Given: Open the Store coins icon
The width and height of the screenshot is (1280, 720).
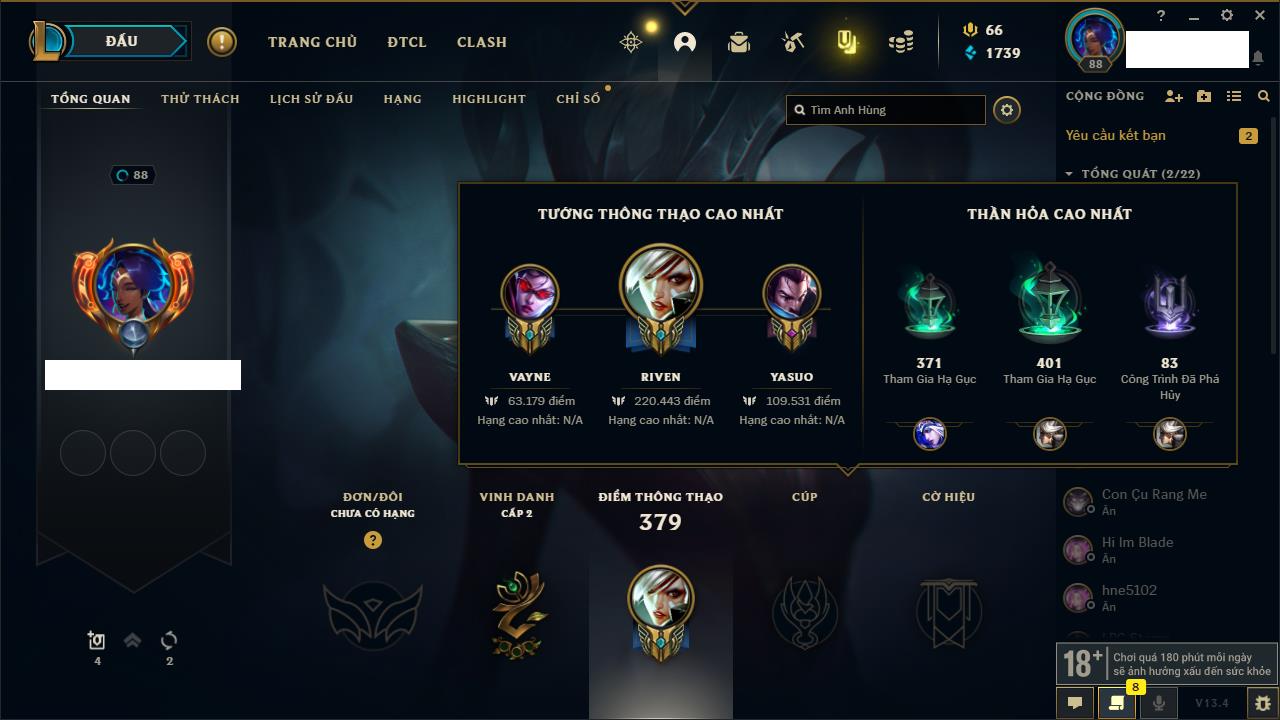Looking at the screenshot, I should click(x=901, y=42).
